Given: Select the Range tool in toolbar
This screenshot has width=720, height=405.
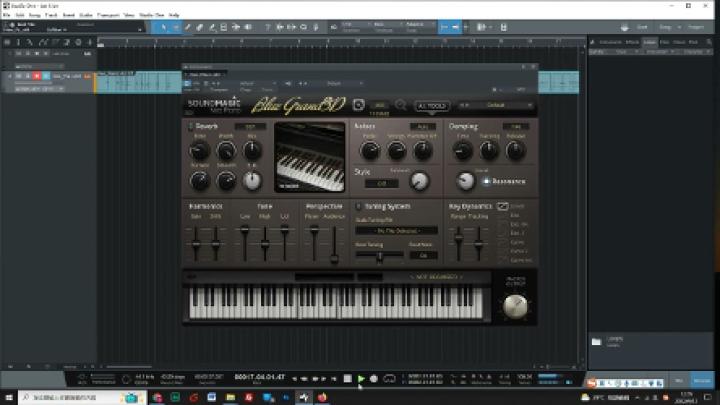Looking at the screenshot, I should [175, 28].
